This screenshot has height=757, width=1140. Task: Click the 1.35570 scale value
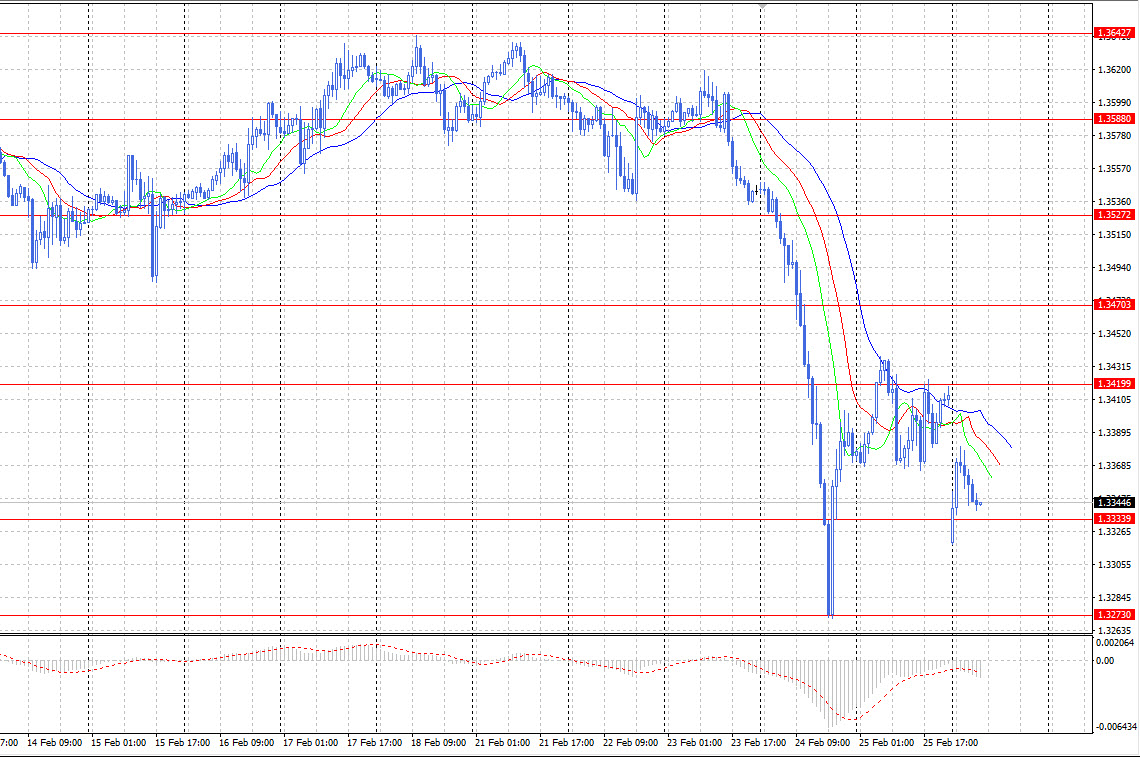pos(1114,169)
